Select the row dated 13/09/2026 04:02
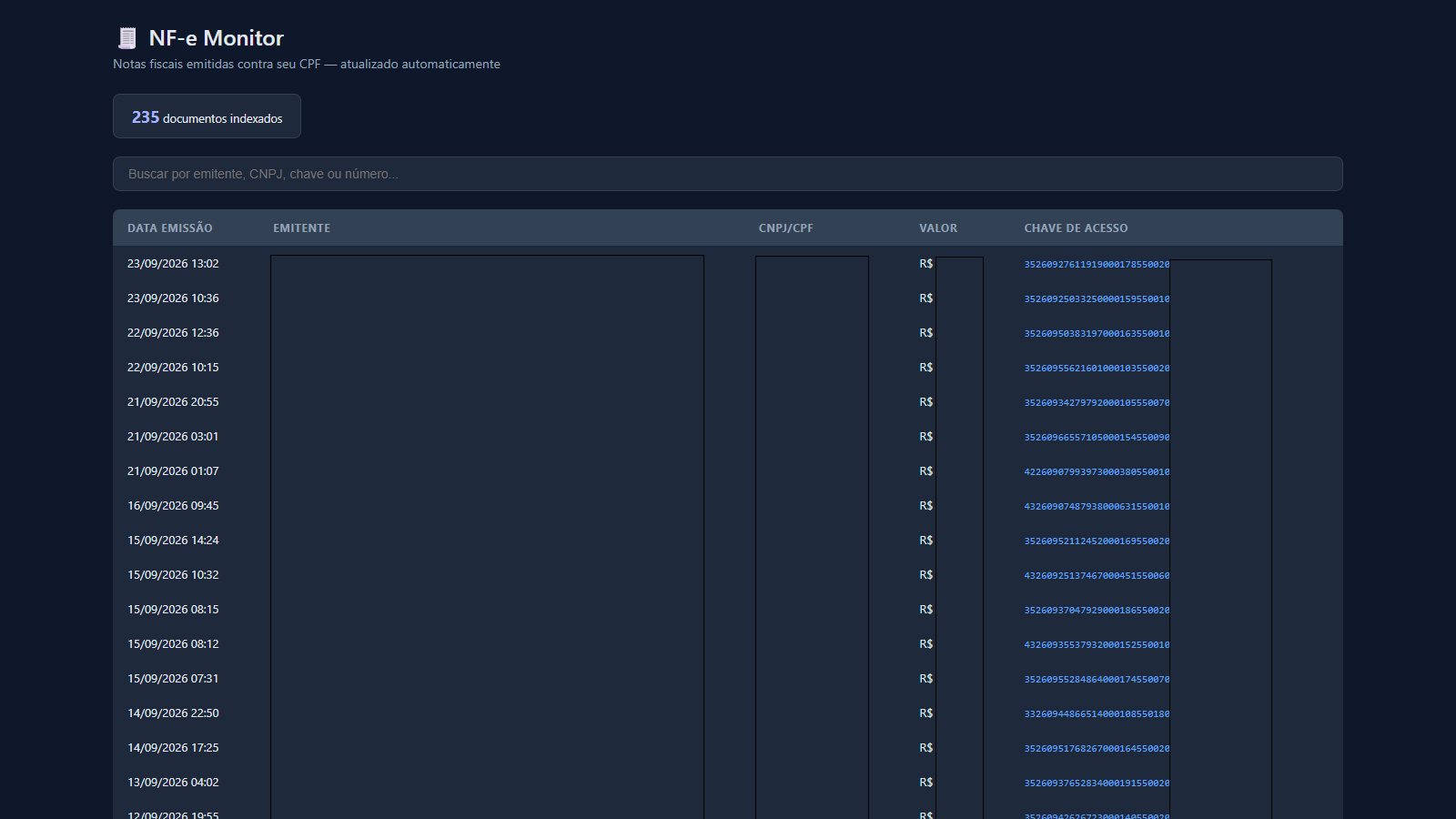The height and width of the screenshot is (819, 1456). pyautogui.click(x=728, y=783)
